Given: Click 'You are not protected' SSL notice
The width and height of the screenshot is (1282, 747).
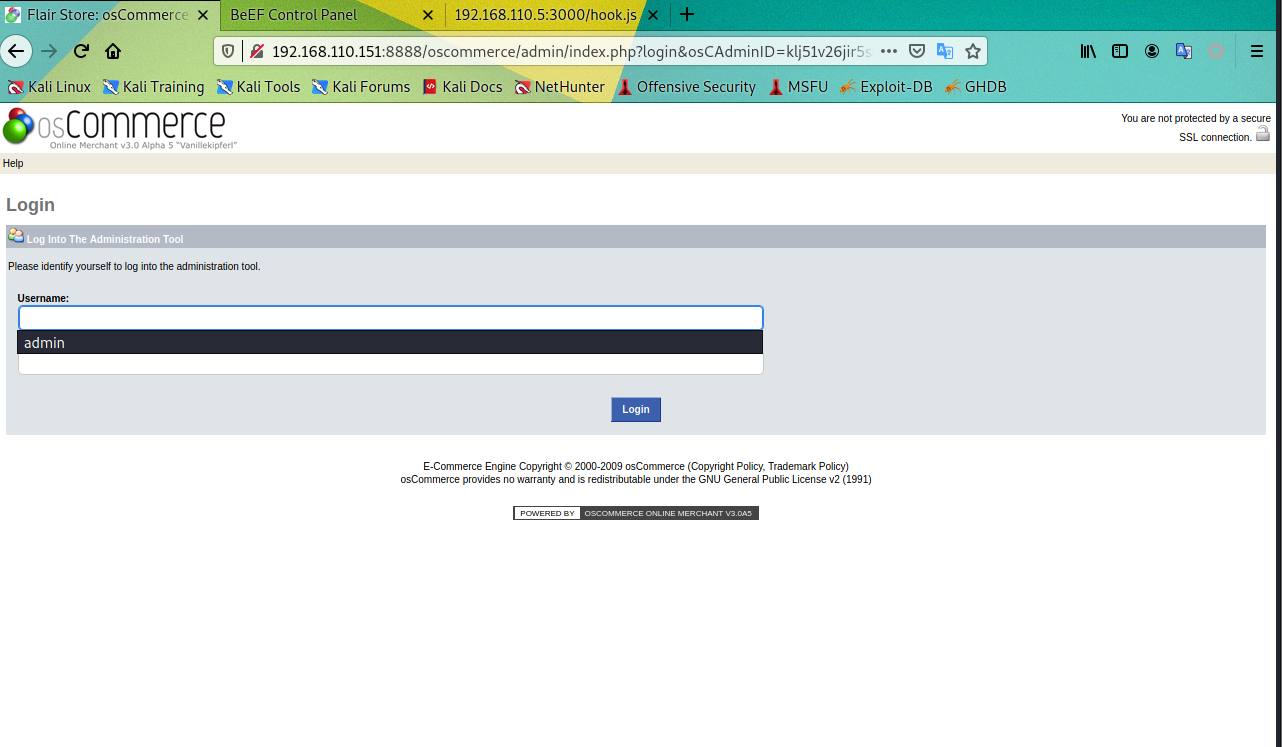Looking at the screenshot, I should [1196, 127].
